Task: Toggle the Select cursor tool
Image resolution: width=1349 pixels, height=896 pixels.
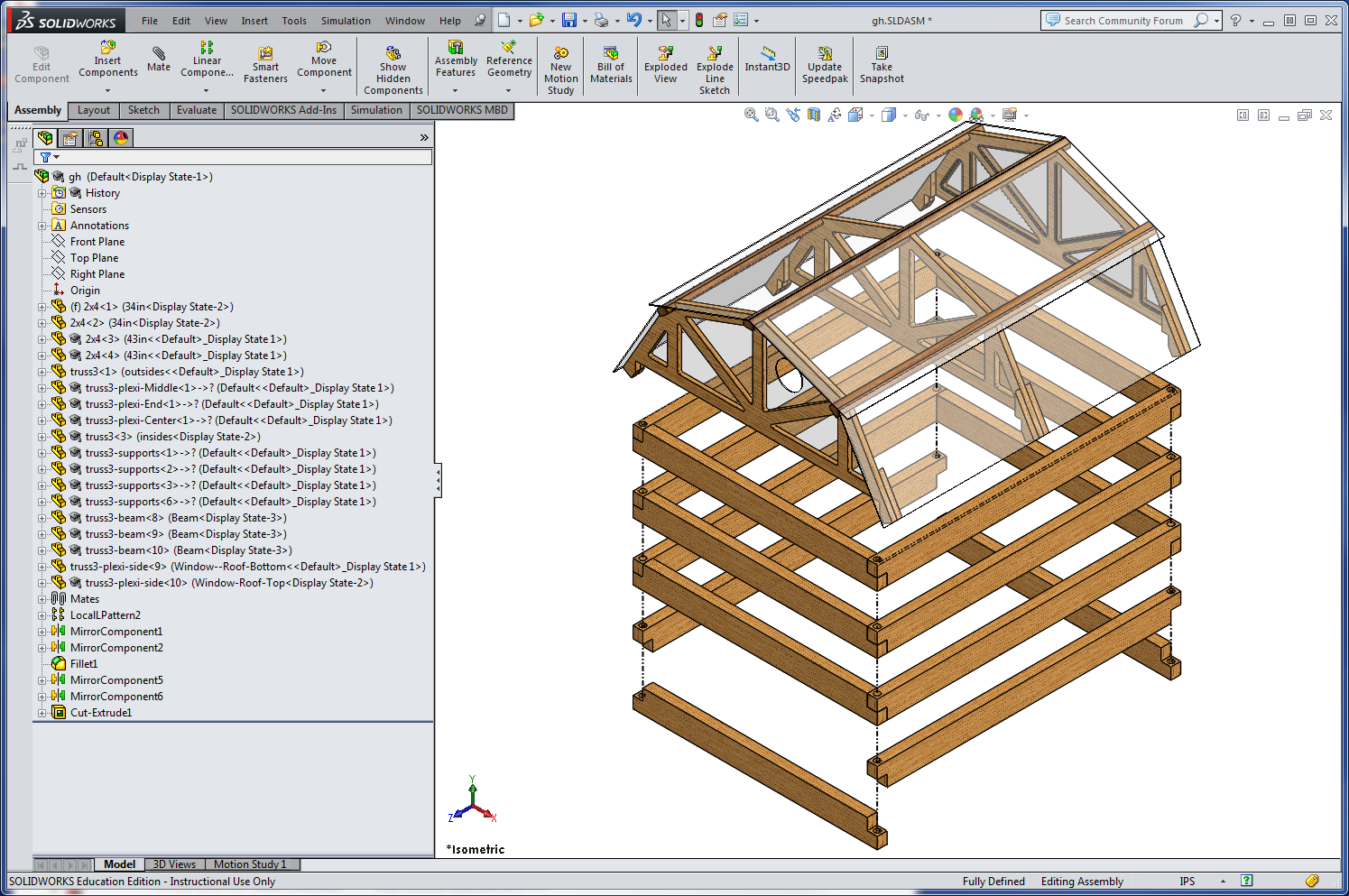Action: (x=666, y=20)
